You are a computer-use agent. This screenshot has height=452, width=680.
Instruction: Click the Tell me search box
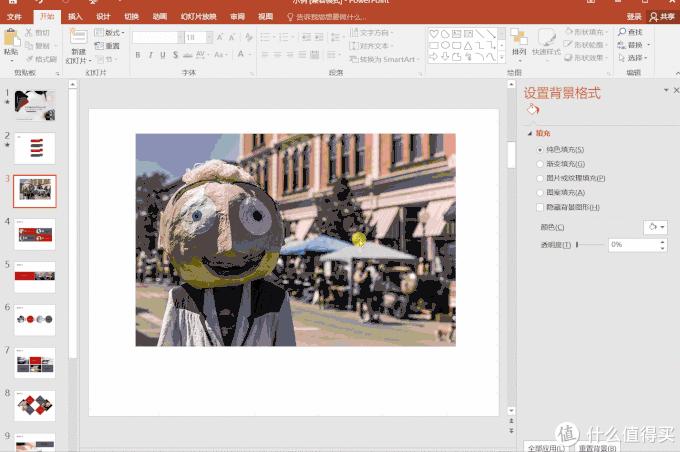pos(327,16)
